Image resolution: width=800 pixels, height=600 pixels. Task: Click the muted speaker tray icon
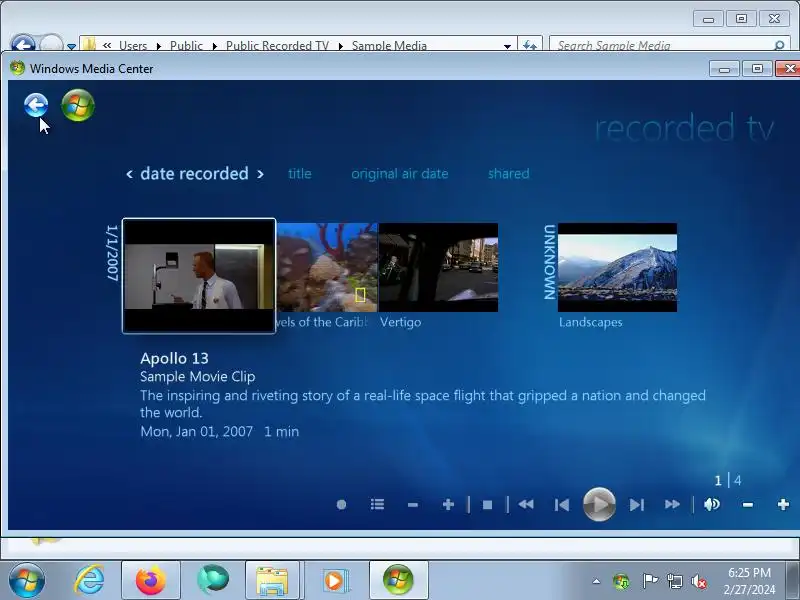pyautogui.click(x=699, y=581)
